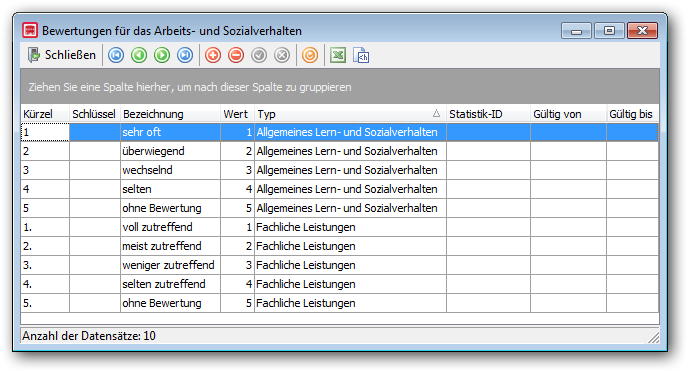
Task: Jump to last record
Action: point(185,55)
